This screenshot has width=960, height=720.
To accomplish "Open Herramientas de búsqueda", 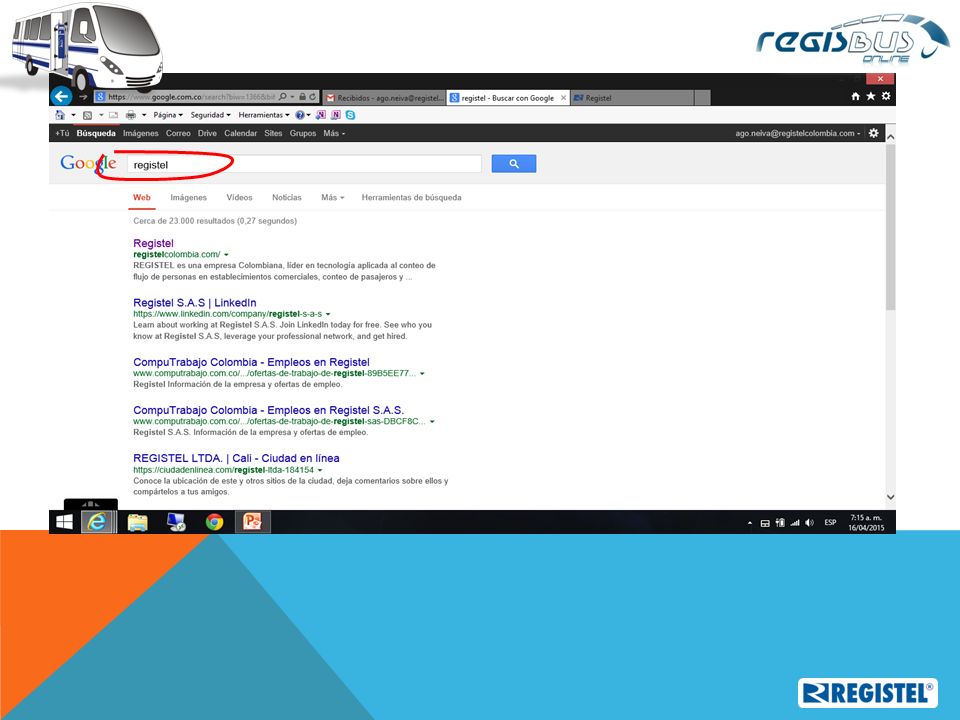I will (411, 198).
